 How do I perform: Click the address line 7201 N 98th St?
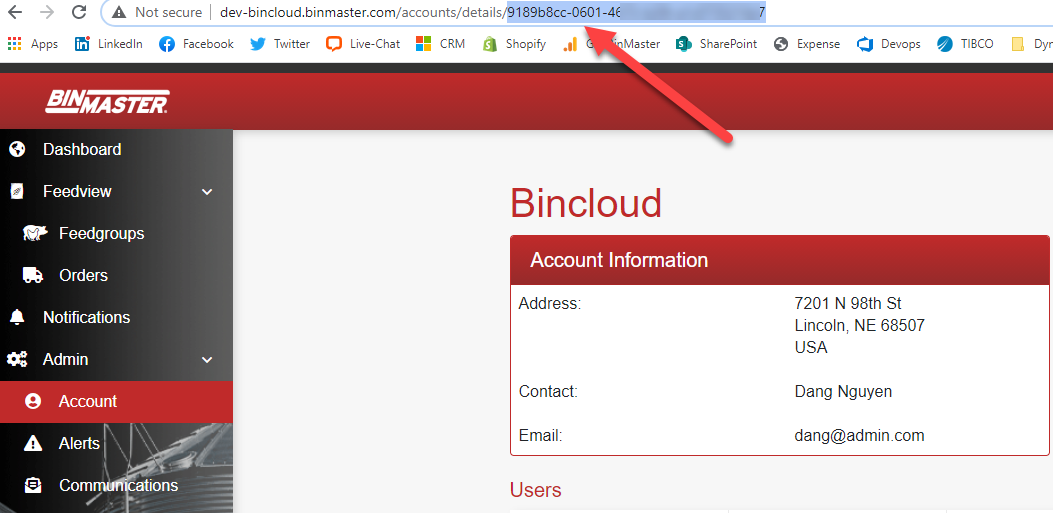coord(848,304)
